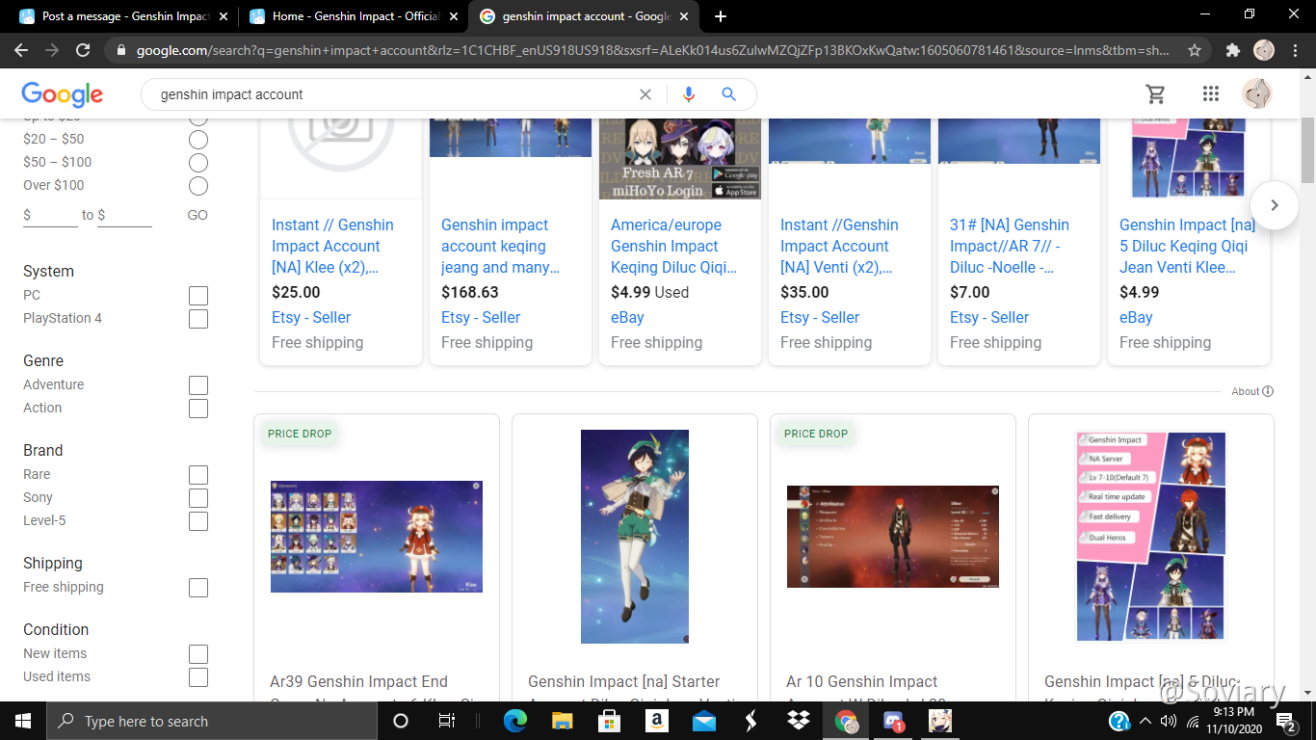Go back with the browser back arrow
This screenshot has height=740, width=1316.
[21, 50]
